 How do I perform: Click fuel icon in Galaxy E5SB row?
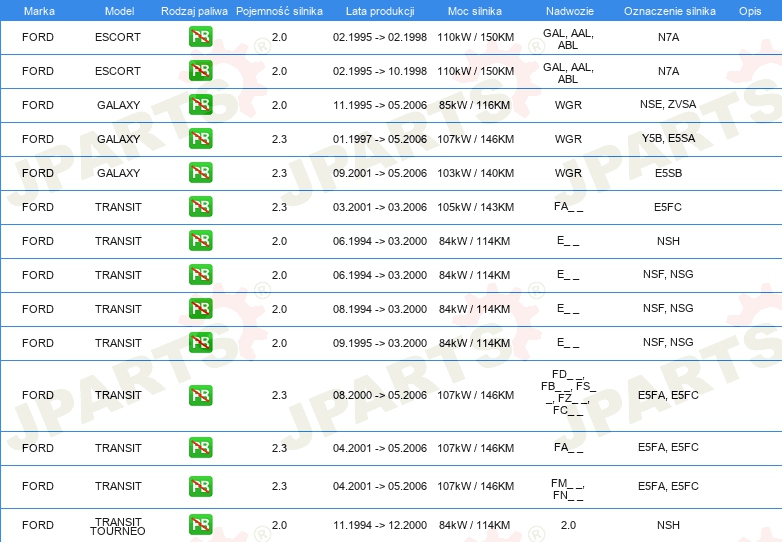point(200,173)
